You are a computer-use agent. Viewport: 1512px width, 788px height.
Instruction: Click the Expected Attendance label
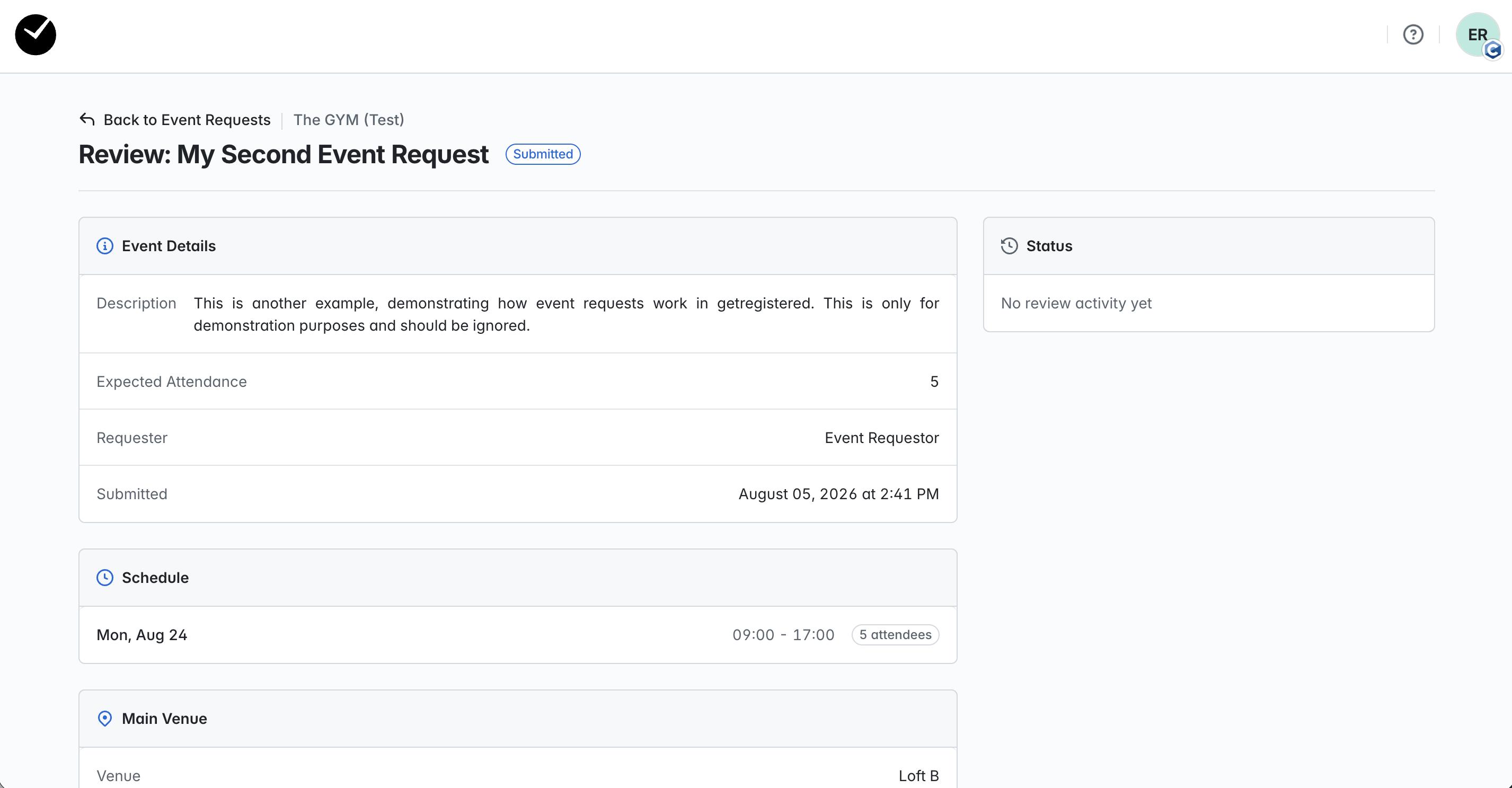coord(171,382)
